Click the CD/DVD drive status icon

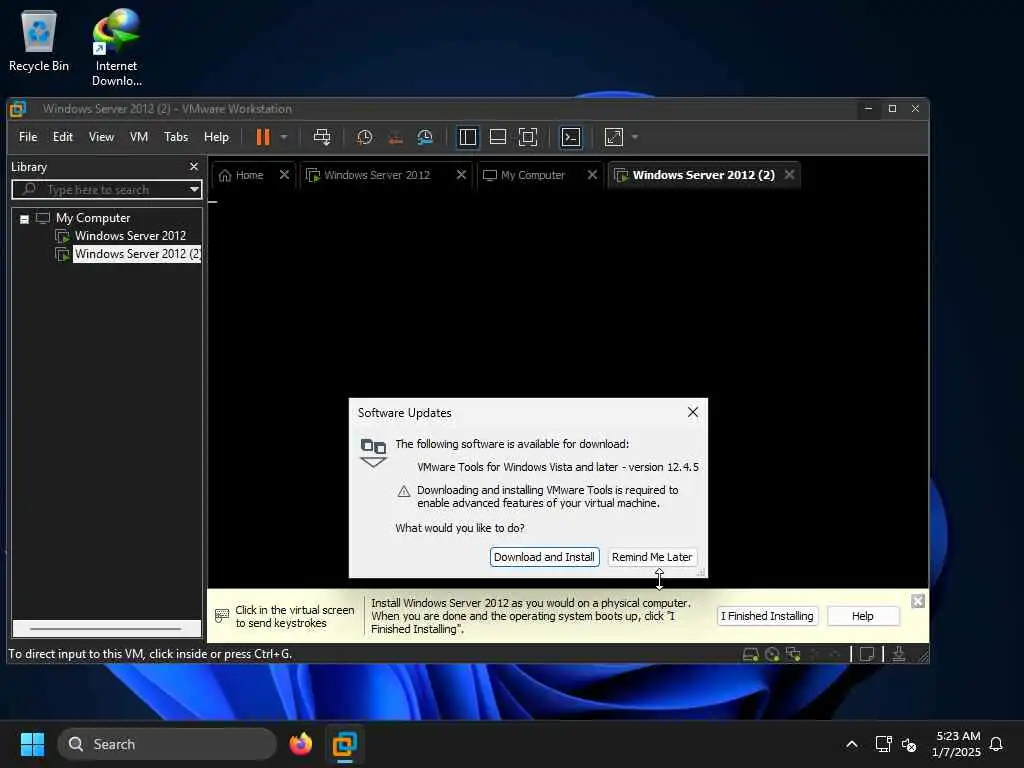pos(772,654)
